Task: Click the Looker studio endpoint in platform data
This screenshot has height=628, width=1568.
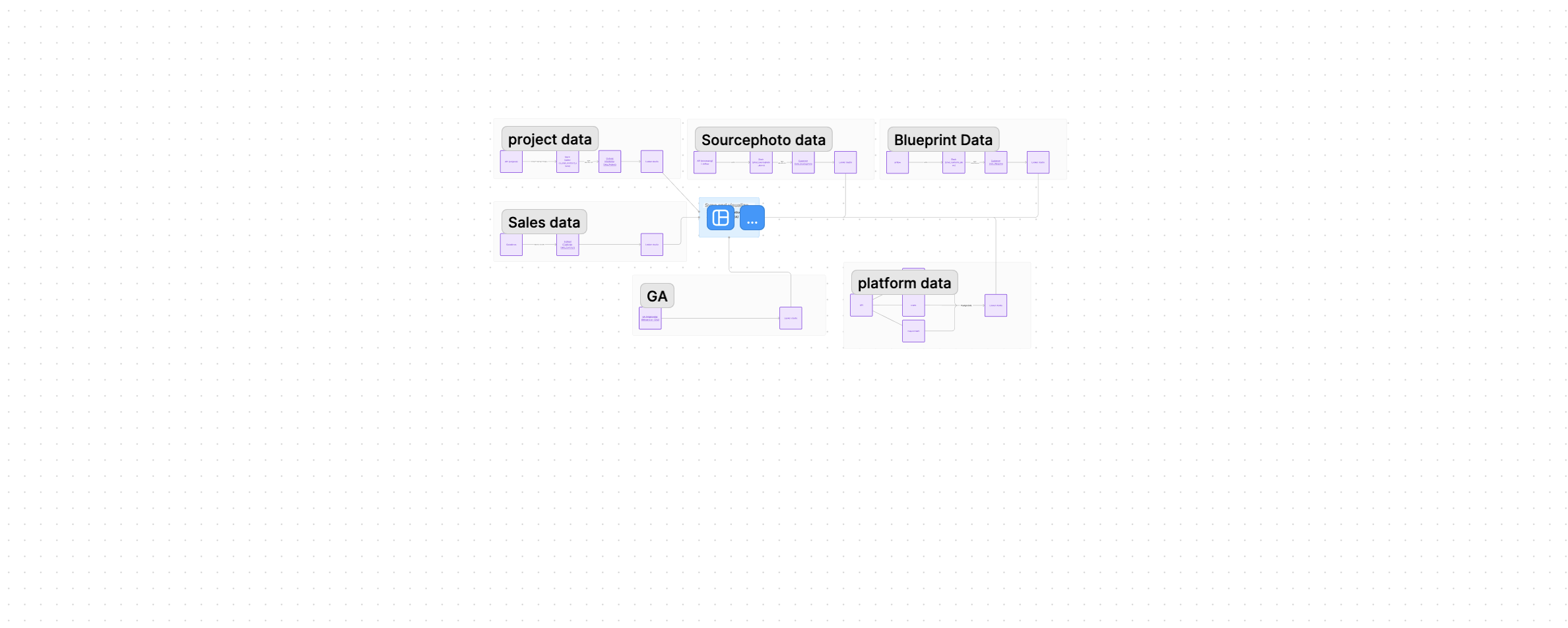Action: point(996,305)
